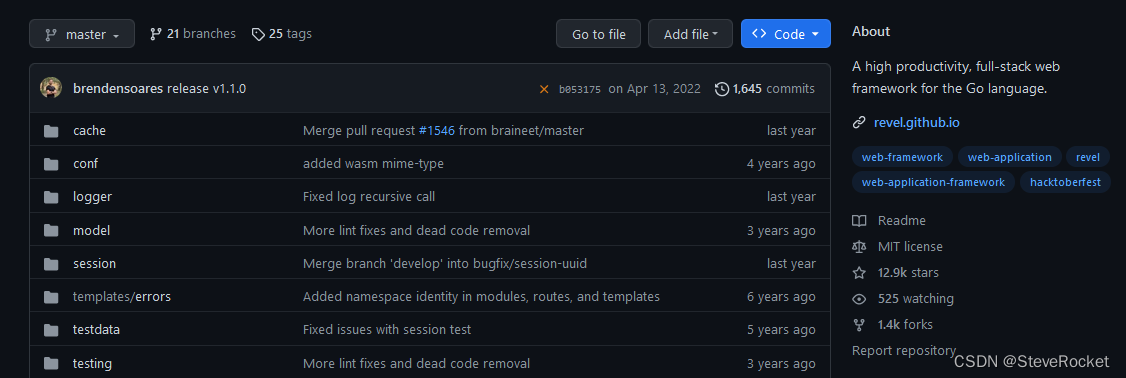This screenshot has height=378, width=1126.
Task: Open the green Code dropdown button
Action: coord(786,34)
